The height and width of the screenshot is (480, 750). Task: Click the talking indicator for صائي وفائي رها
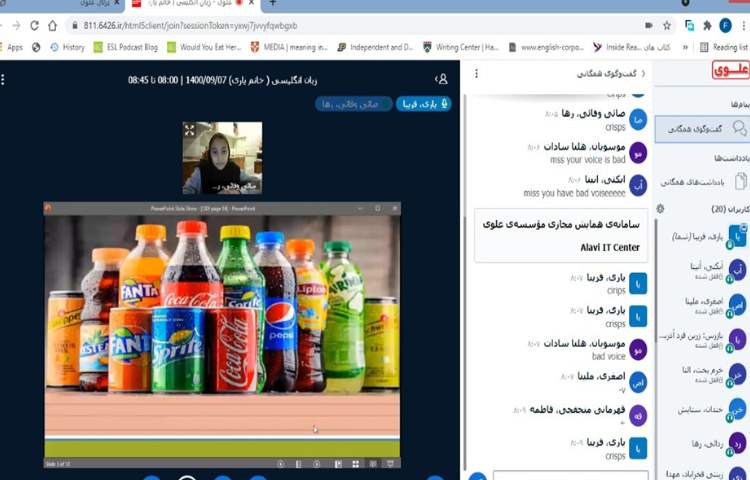(353, 104)
